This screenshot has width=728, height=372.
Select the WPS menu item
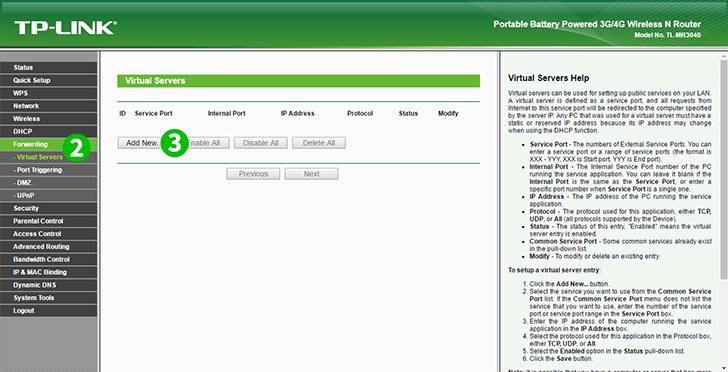coord(49,93)
